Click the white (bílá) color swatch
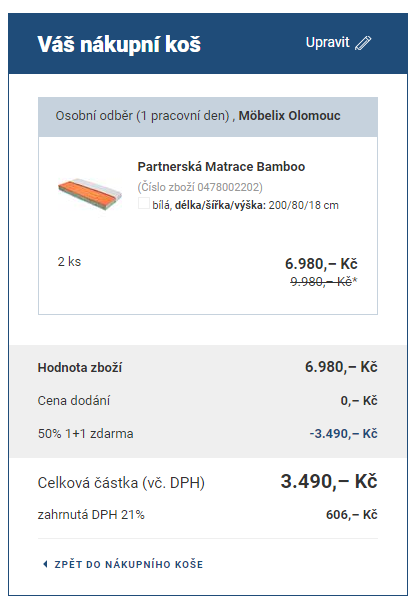The image size is (420, 609). click(144, 203)
